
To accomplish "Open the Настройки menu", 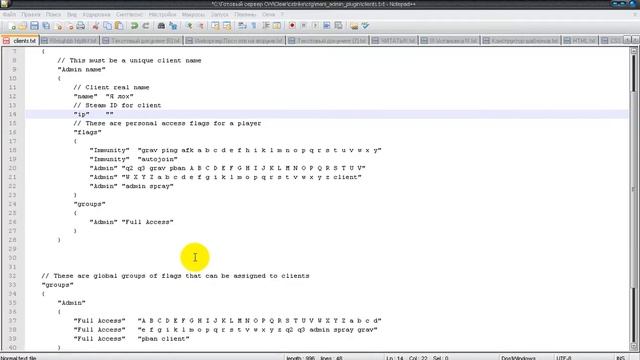I will [162, 14].
